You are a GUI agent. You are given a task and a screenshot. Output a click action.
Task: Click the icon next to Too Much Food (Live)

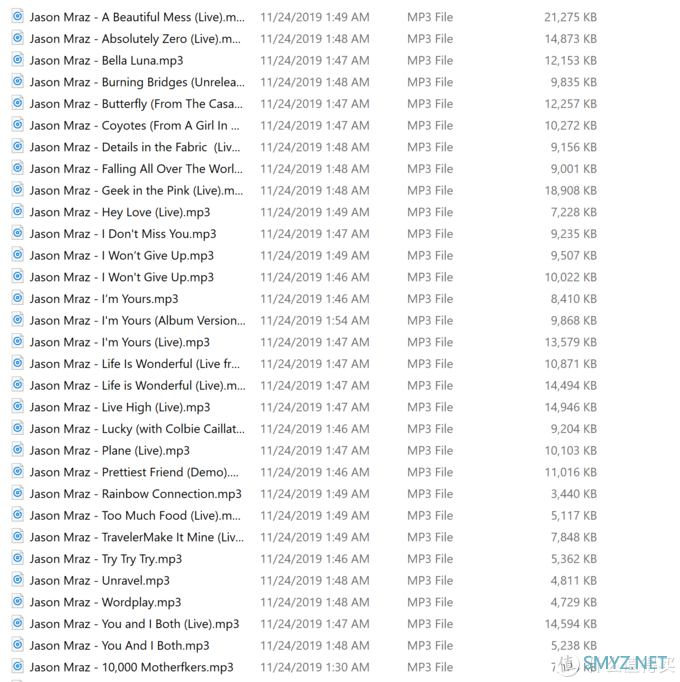coord(17,515)
